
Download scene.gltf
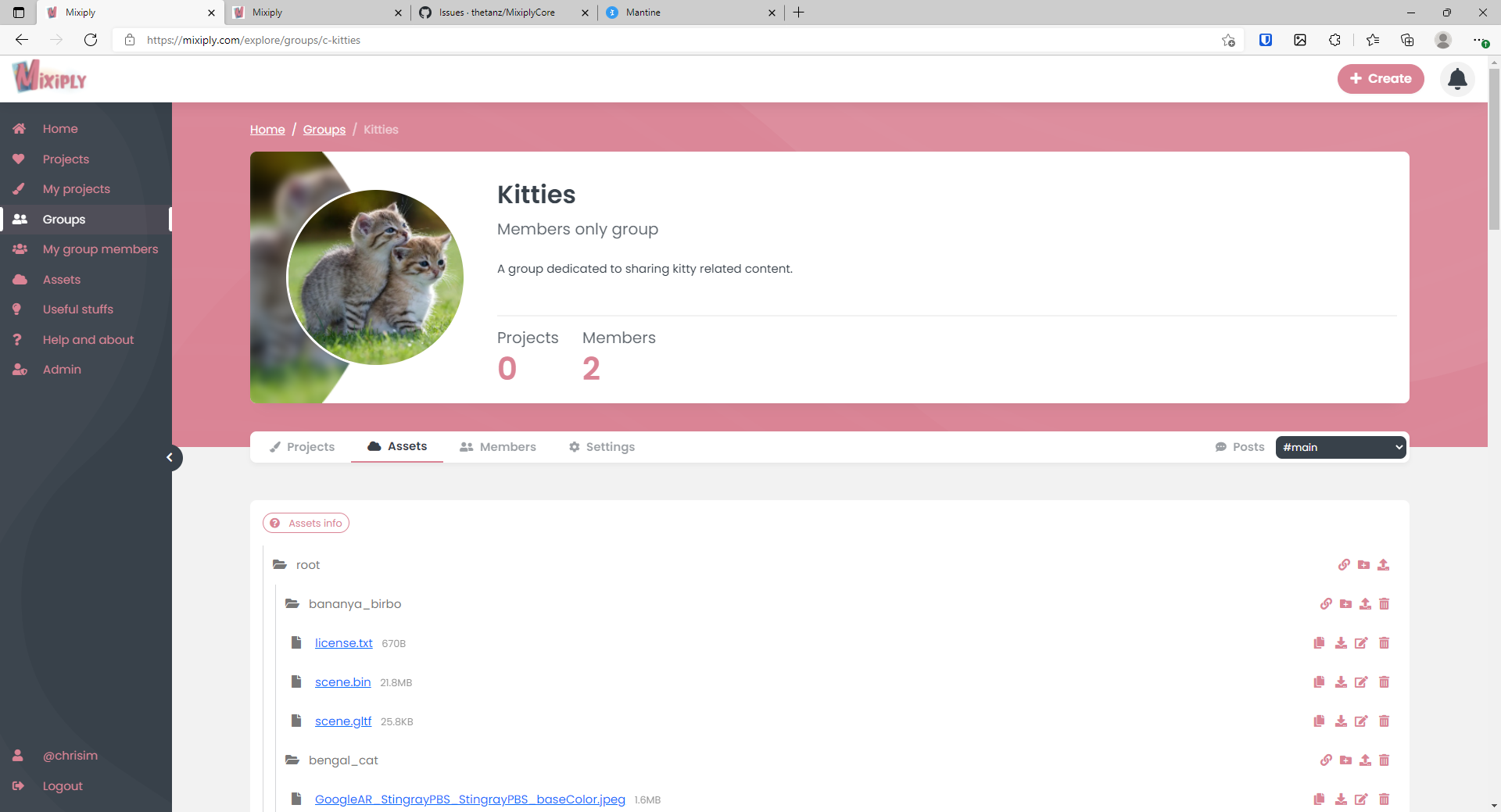pos(1341,721)
